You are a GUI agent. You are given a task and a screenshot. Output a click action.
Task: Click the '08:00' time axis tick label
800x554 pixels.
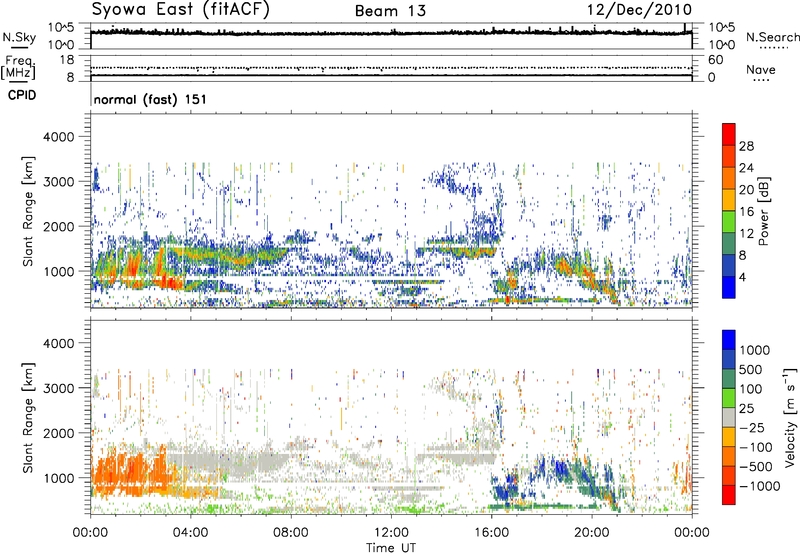(x=291, y=533)
